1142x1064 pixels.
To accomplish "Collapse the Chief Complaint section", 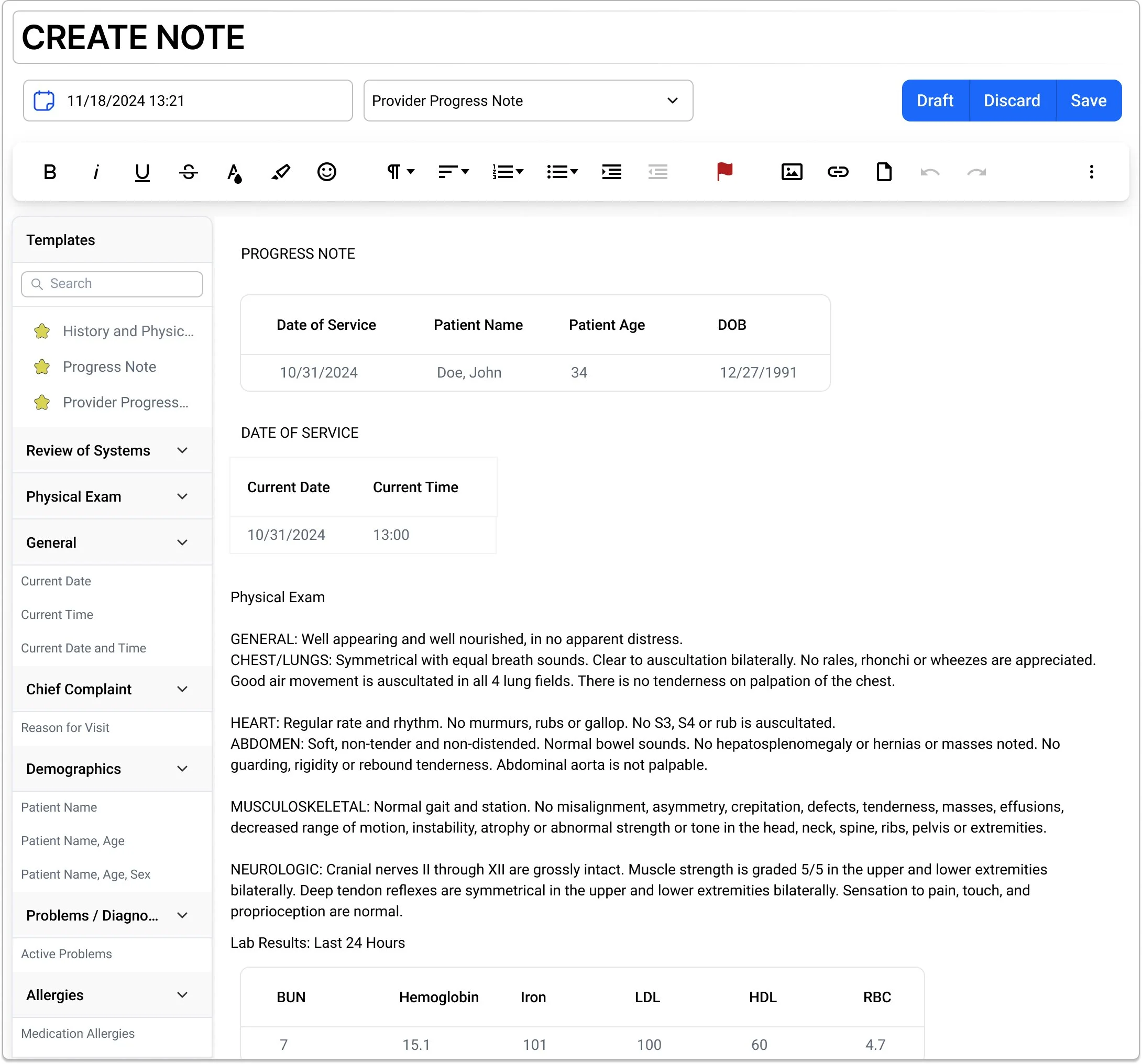I will [182, 689].
